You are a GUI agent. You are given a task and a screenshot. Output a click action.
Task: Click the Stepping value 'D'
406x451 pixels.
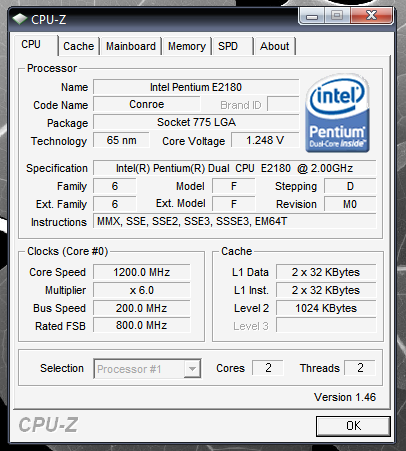(350, 186)
